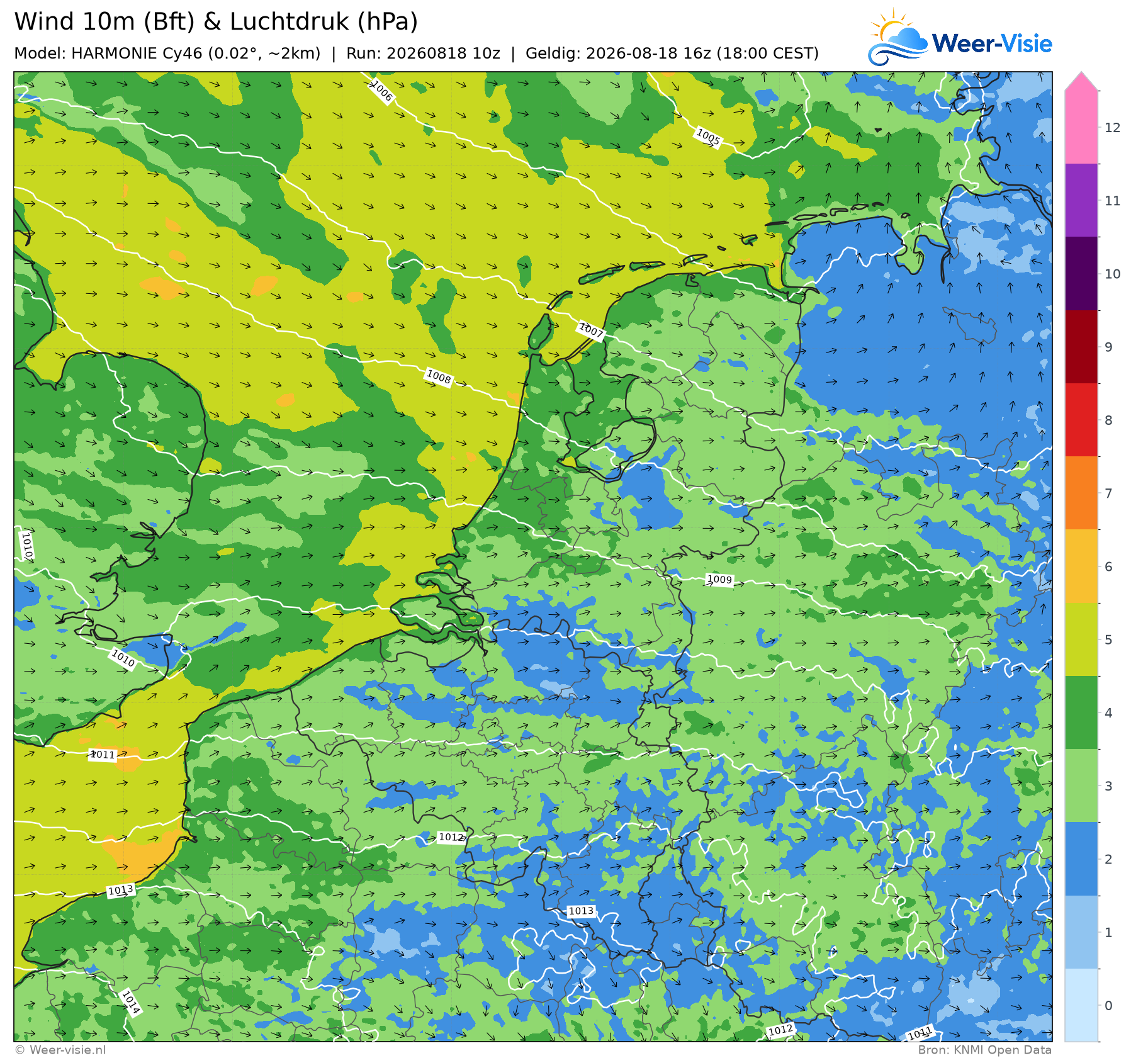Select the 1007 isobar label near the Wadden coast
The height and width of the screenshot is (1058, 1148).
(591, 330)
